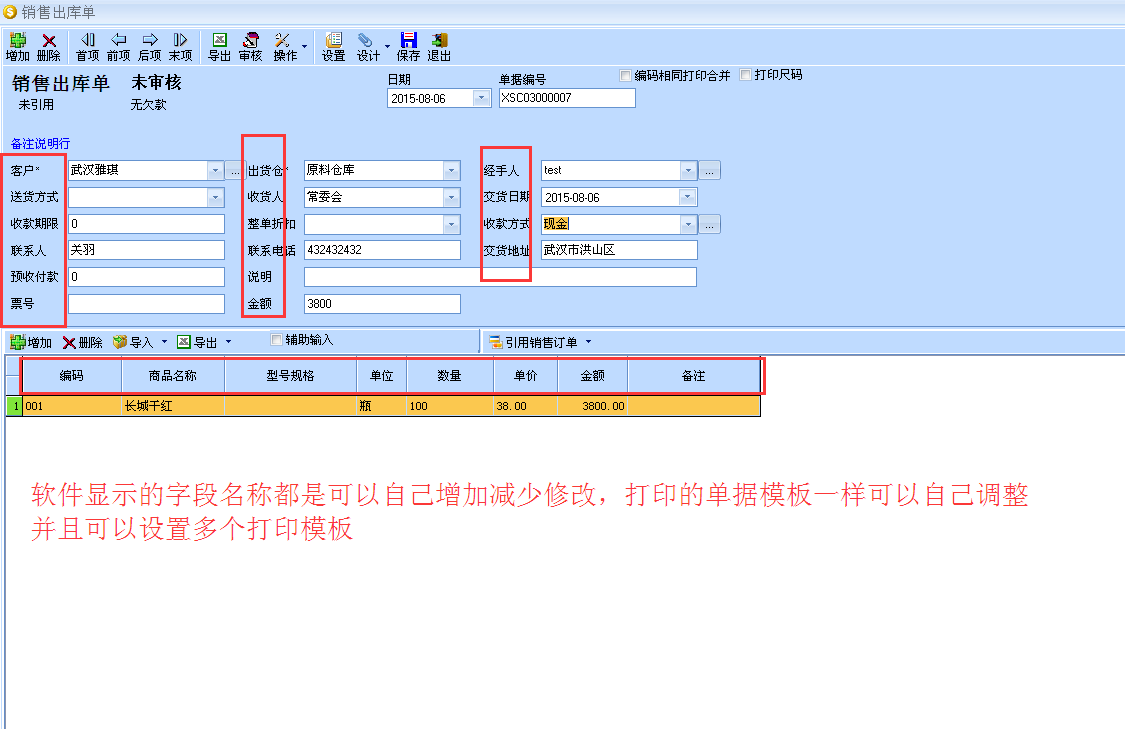This screenshot has height=729, width=1125.
Task: Click the 说明 input field
Action: point(500,277)
